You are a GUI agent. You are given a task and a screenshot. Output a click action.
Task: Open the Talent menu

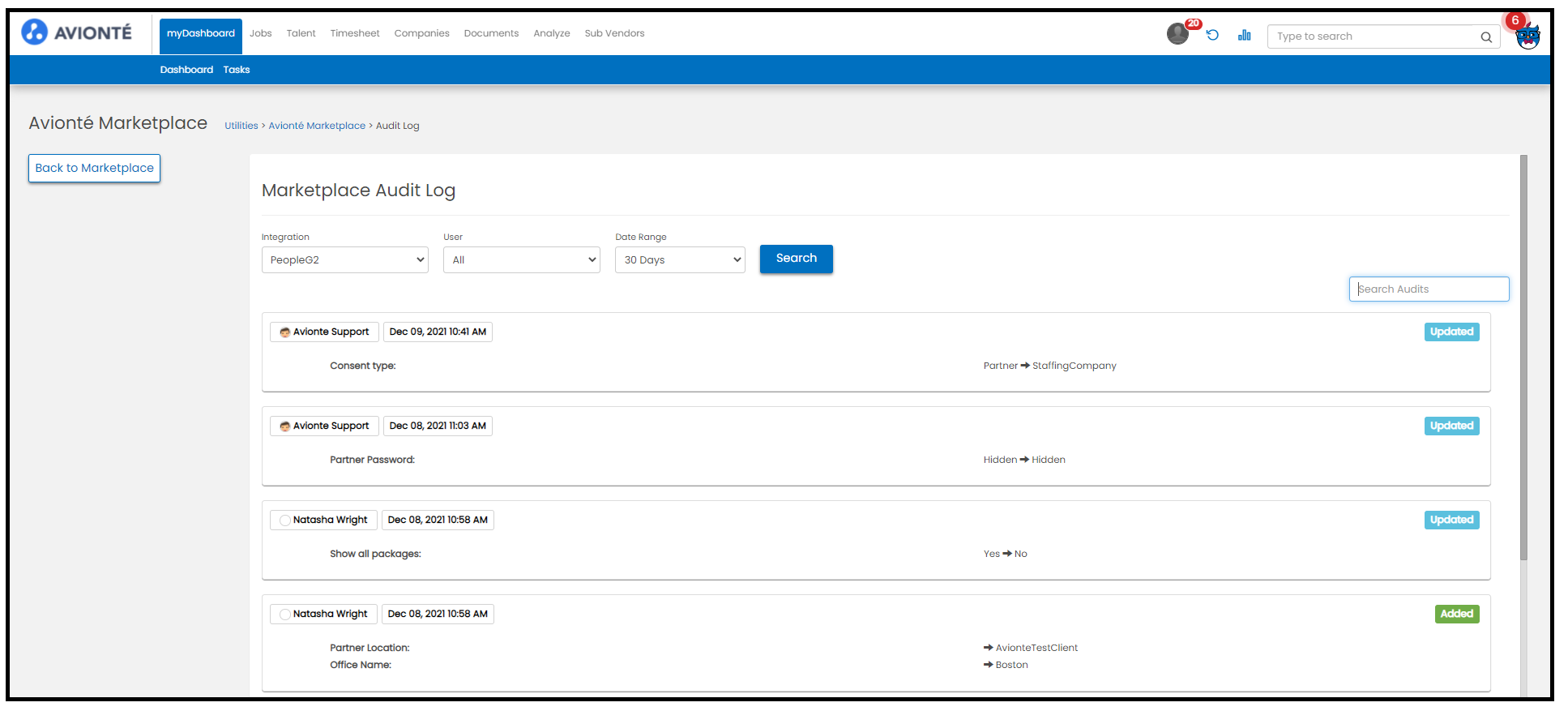click(x=301, y=33)
